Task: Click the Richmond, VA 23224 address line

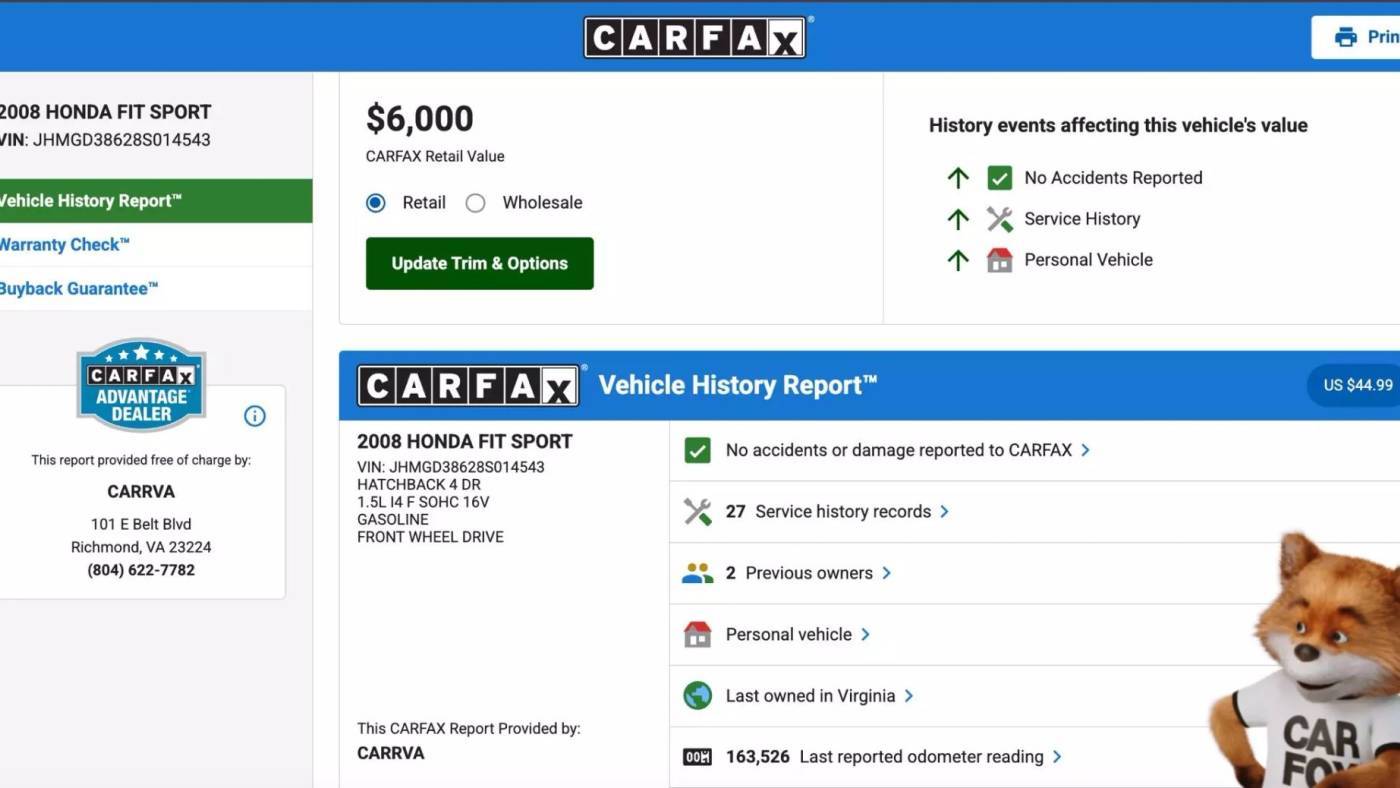Action: coord(141,547)
